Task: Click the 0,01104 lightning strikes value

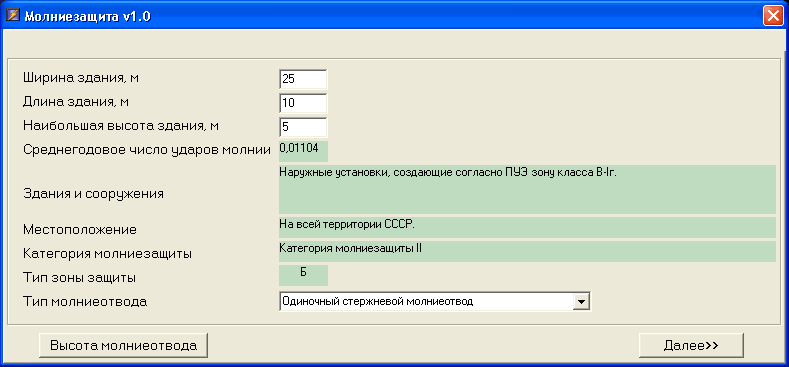Action: pos(299,148)
